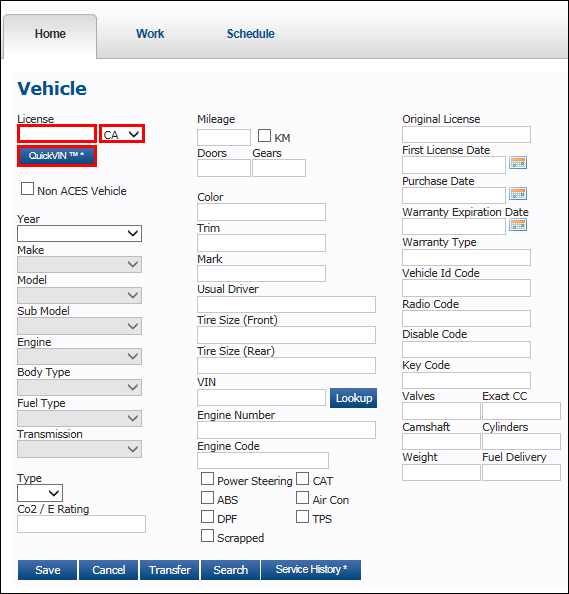Click the Exact CC field
Viewport: 569px width, 594px height.
pyautogui.click(x=521, y=411)
